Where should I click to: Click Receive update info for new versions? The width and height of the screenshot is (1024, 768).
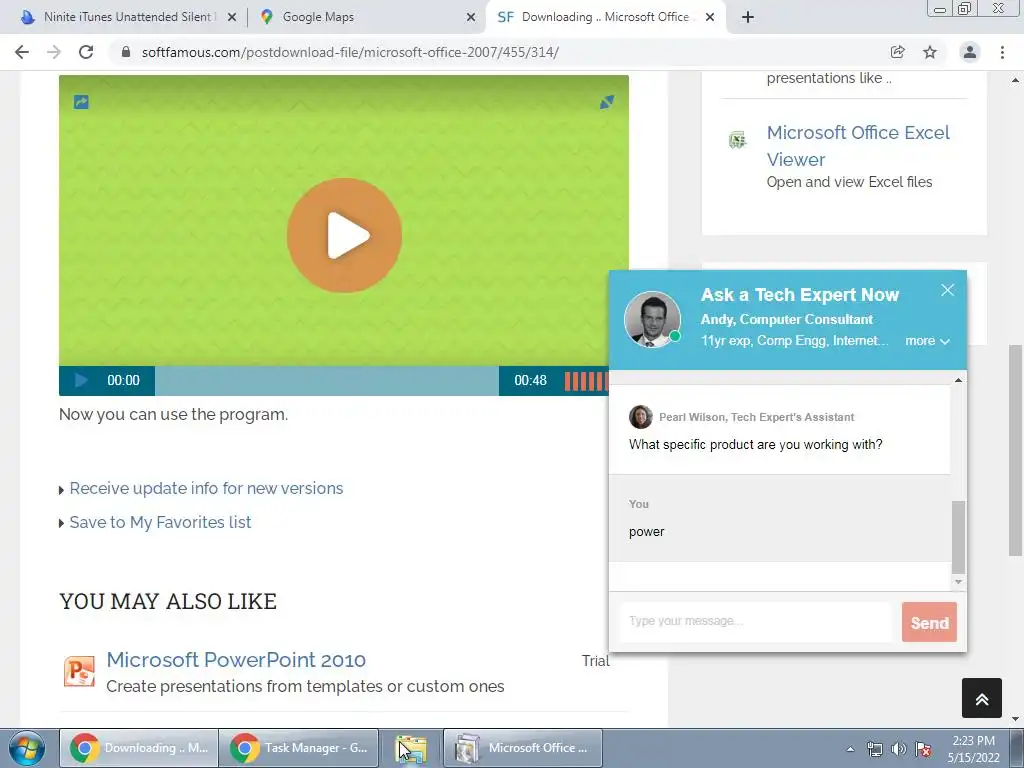pos(206,488)
